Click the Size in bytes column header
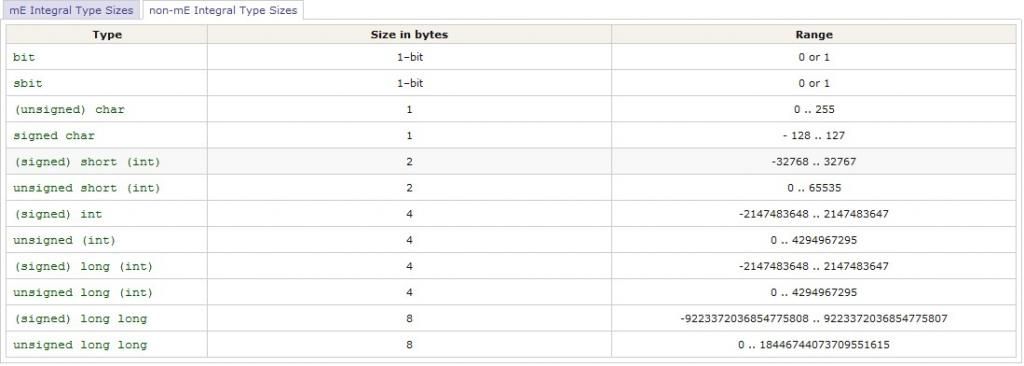1024x366 pixels. pyautogui.click(x=409, y=35)
